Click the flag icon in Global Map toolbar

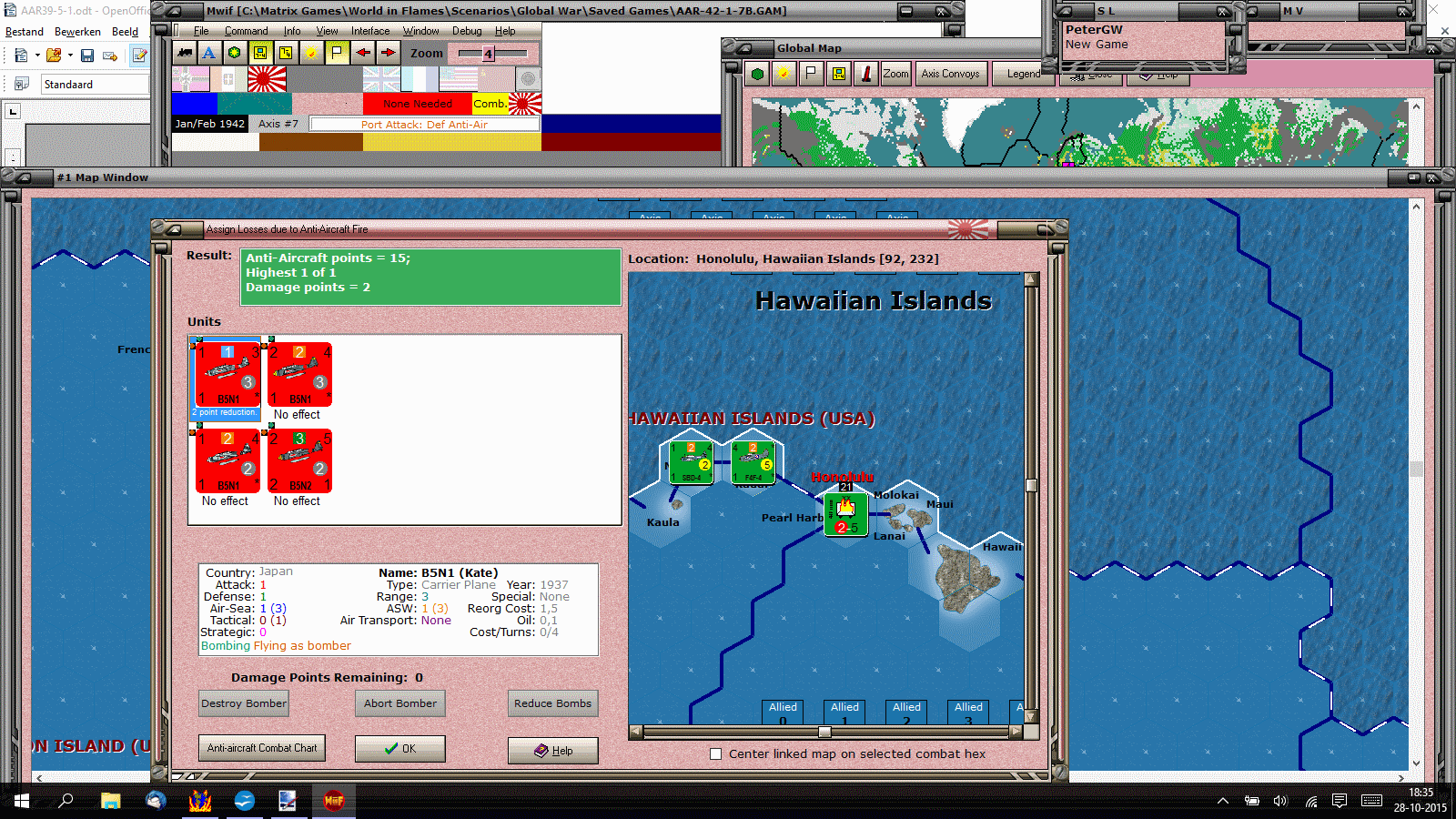[x=811, y=74]
